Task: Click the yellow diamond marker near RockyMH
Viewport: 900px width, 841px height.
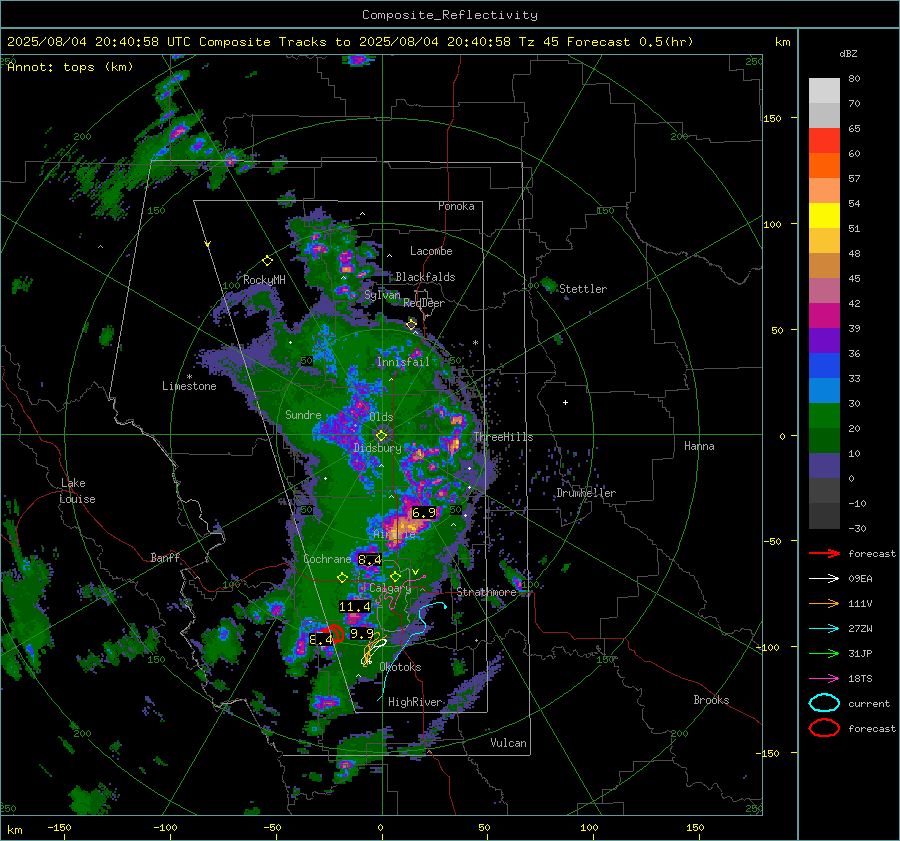Action: pyautogui.click(x=267, y=261)
